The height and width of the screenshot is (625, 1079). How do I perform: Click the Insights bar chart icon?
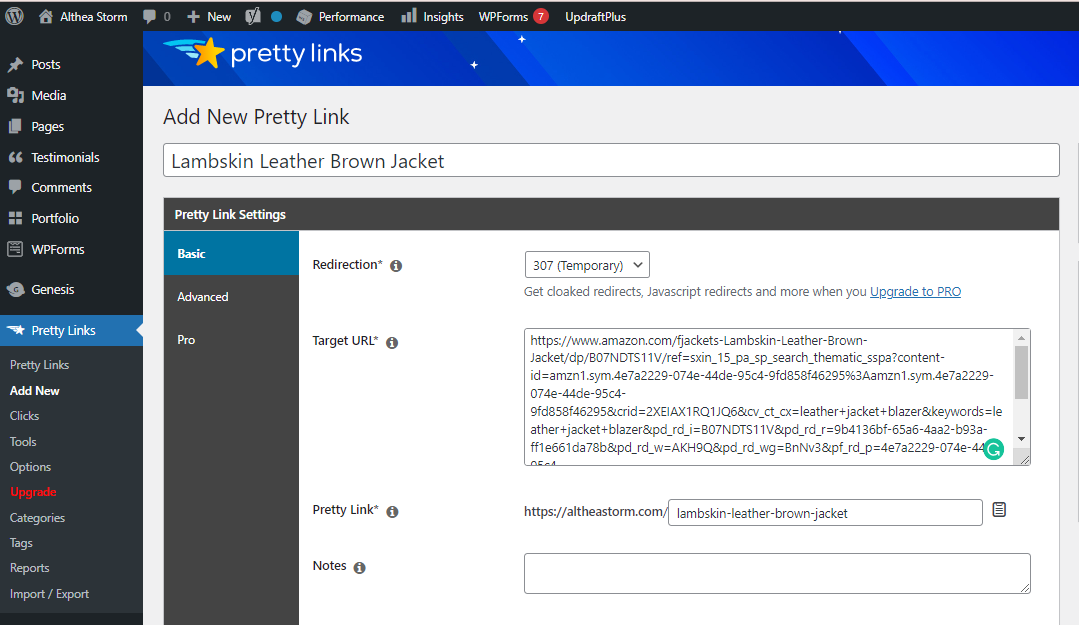click(409, 16)
